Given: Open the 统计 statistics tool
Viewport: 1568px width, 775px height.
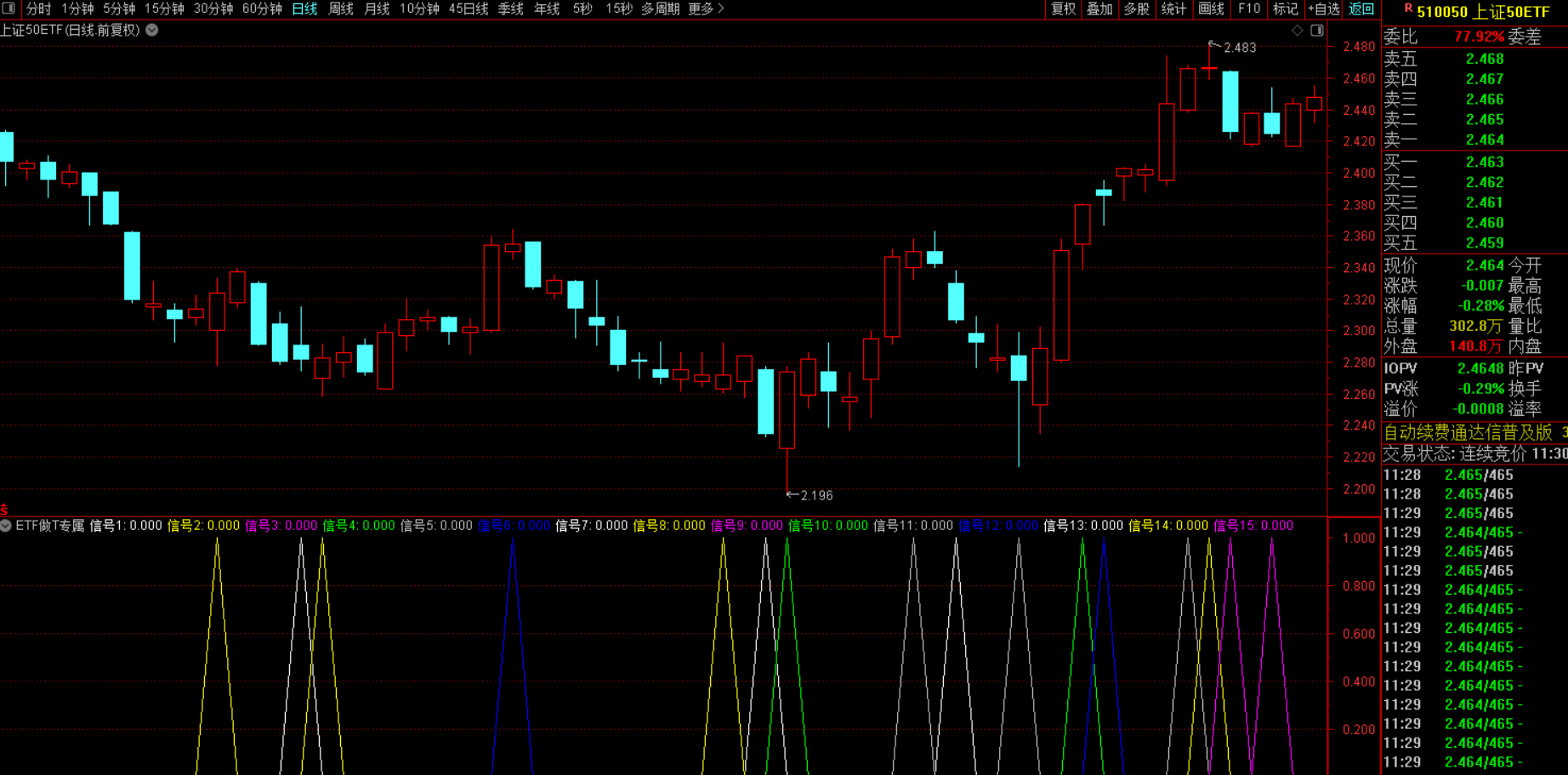Looking at the screenshot, I should [x=1173, y=9].
